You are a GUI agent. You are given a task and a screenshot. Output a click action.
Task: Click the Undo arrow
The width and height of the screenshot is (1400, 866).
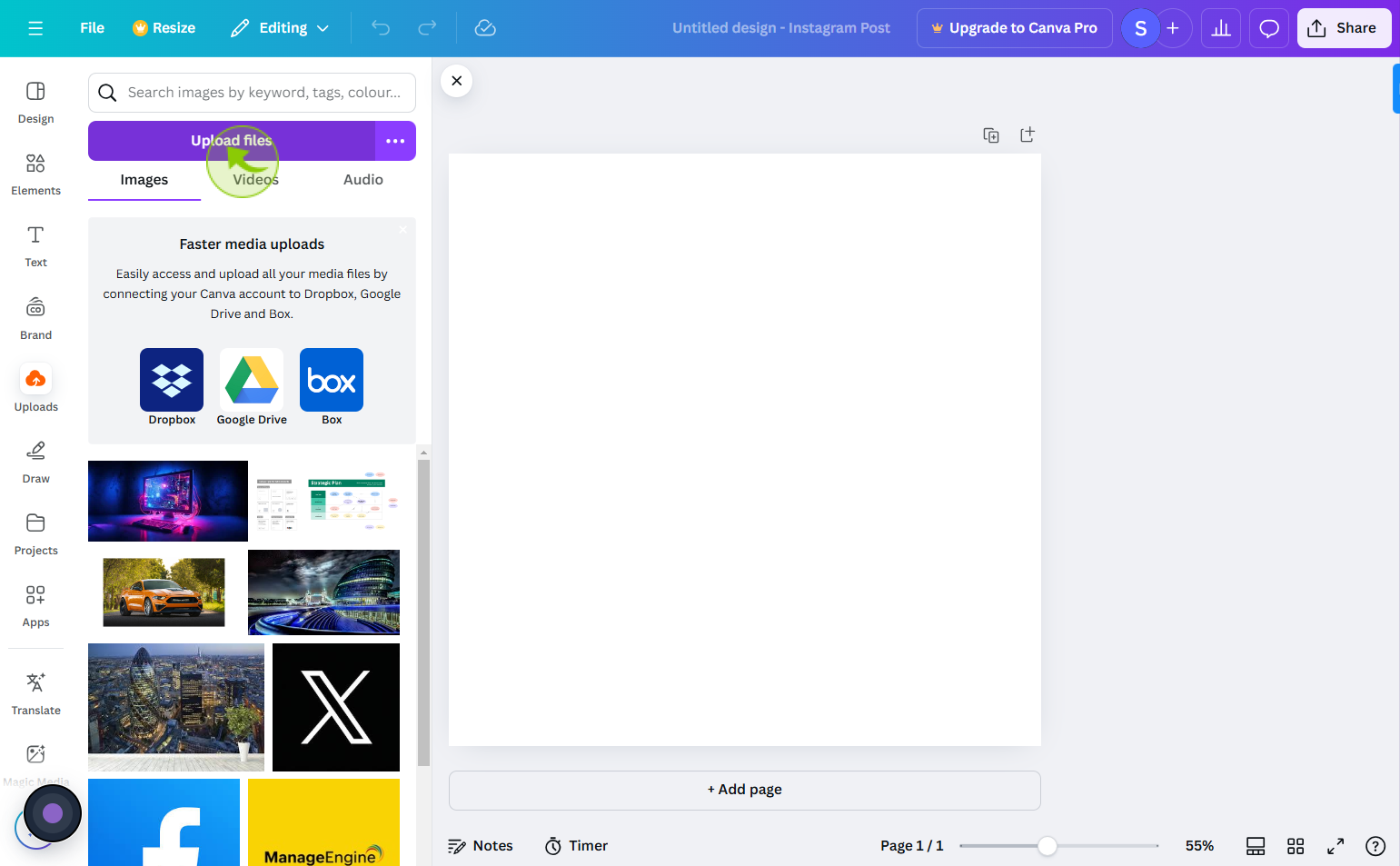point(381,28)
